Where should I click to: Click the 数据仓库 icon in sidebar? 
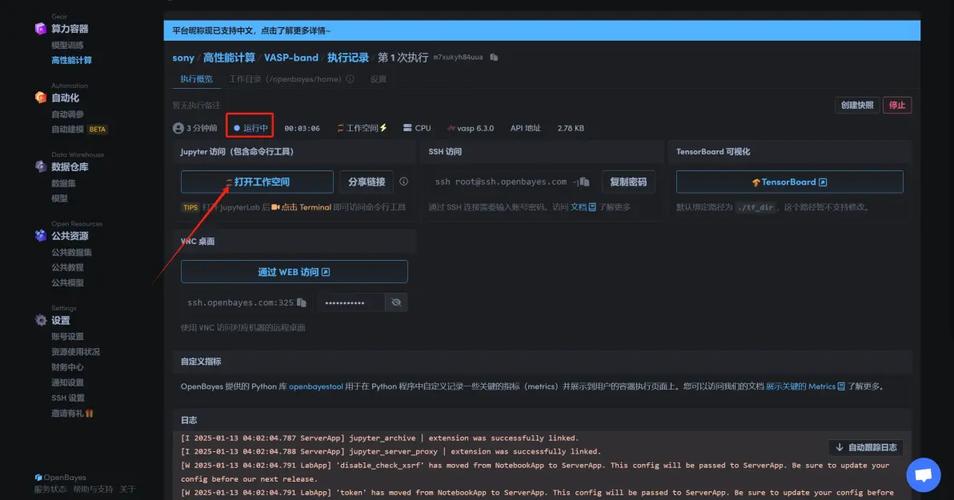coord(41,167)
